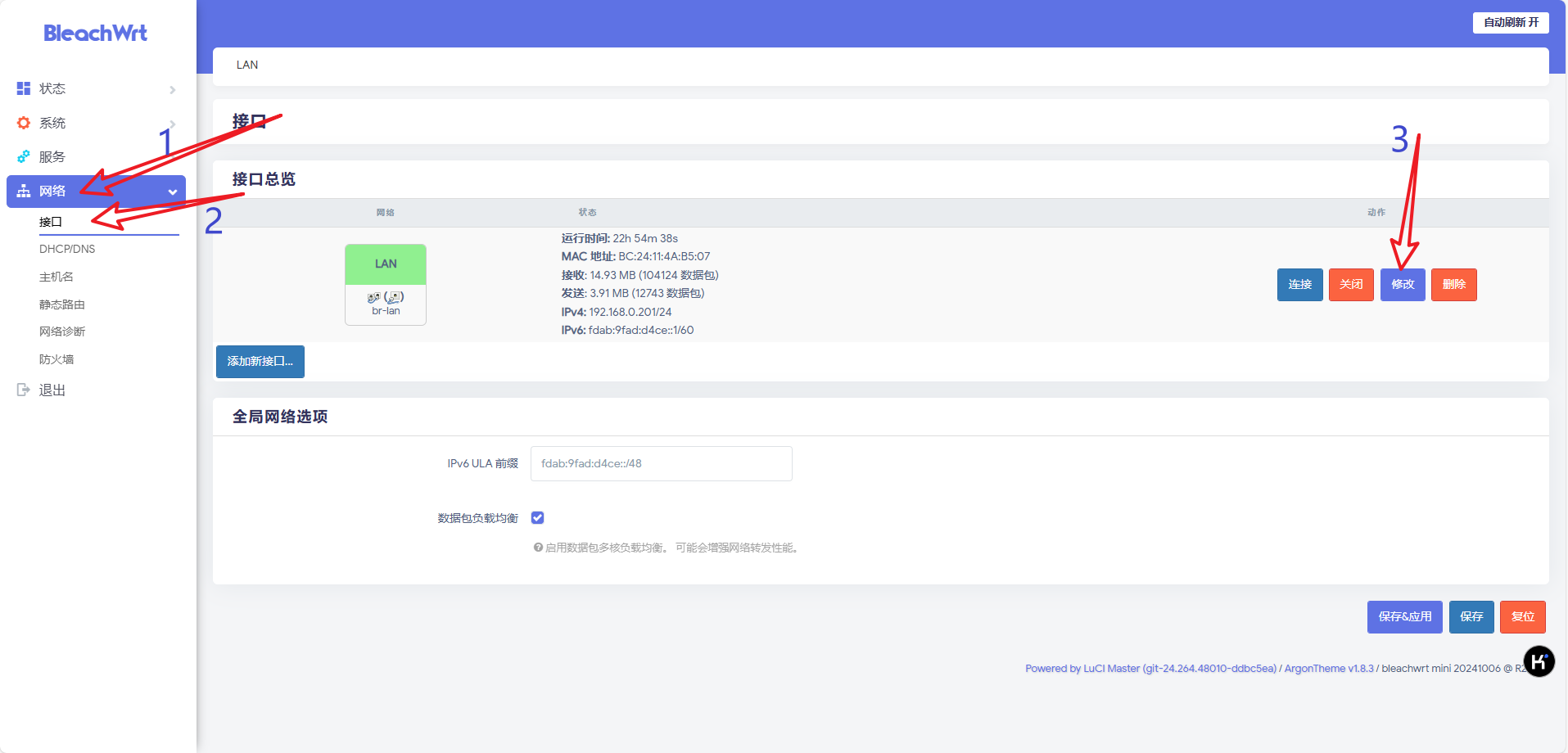Click the BleachWrt logo
This screenshot has height=753, width=1568.
(x=95, y=33)
